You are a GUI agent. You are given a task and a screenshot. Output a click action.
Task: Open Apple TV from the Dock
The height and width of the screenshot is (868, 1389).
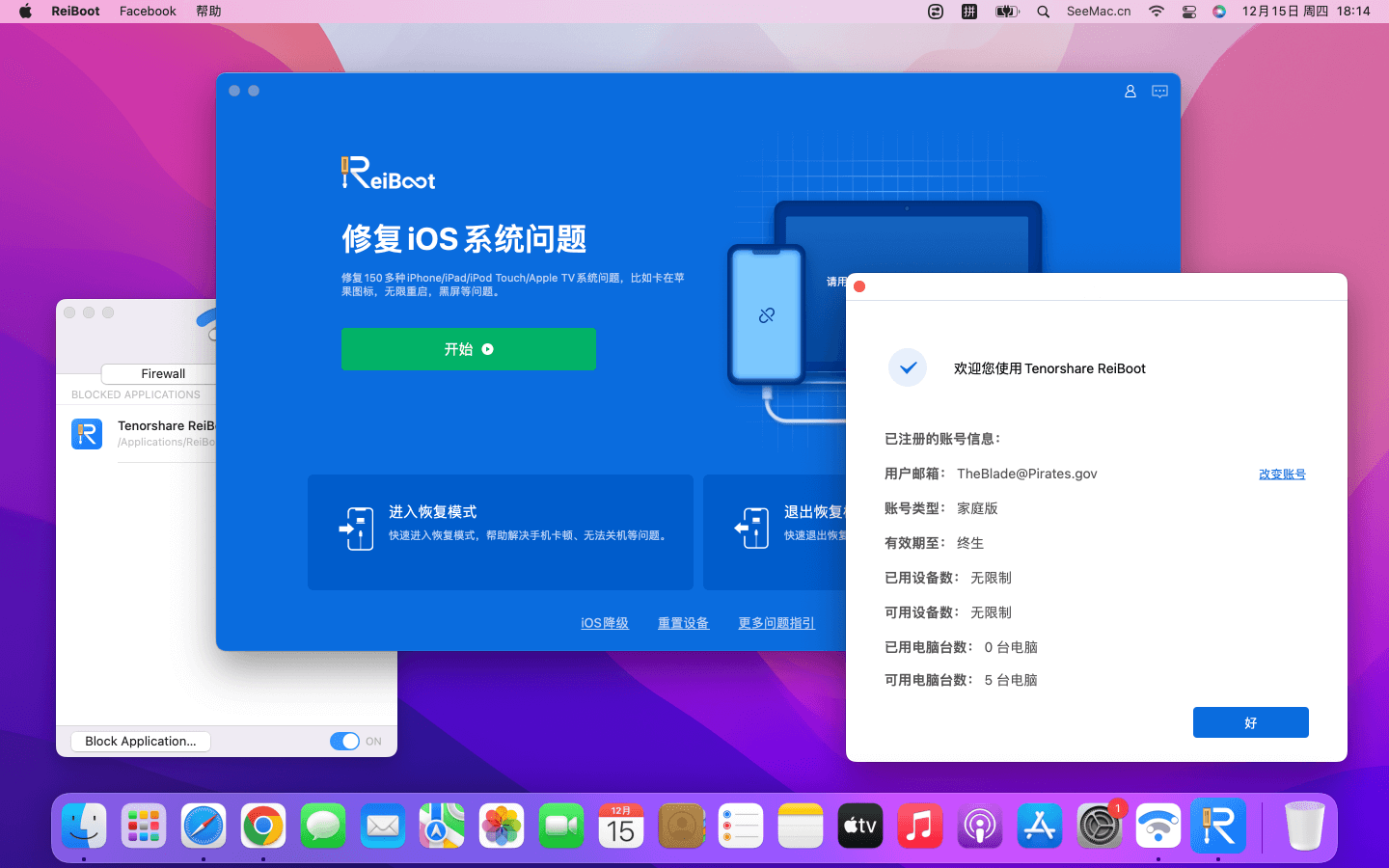[860, 827]
